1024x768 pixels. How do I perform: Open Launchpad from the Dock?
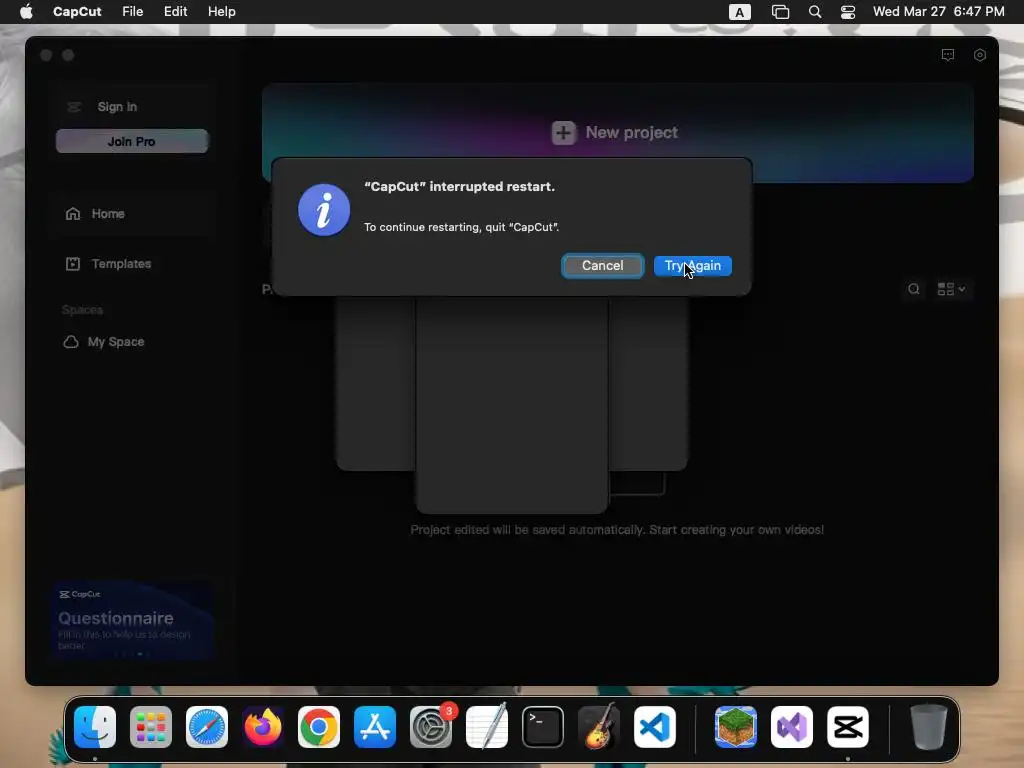point(151,727)
